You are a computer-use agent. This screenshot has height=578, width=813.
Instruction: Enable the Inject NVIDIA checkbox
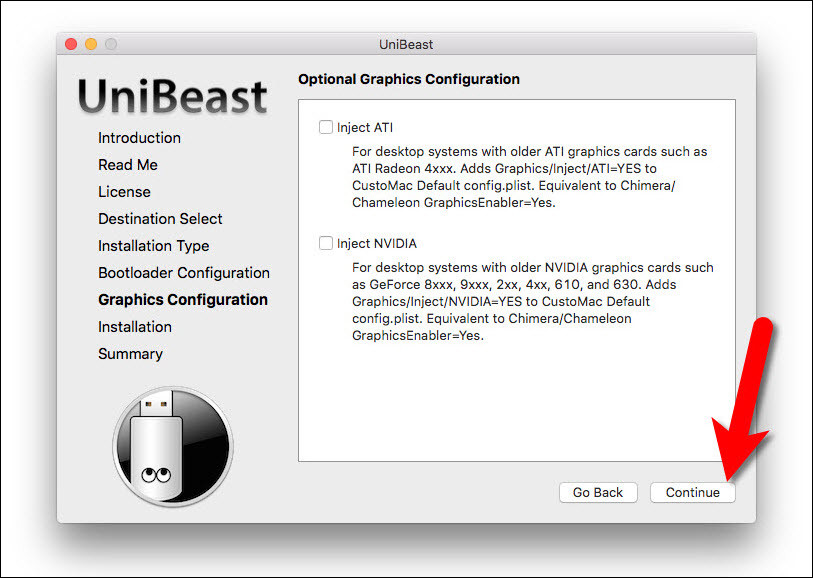pos(326,243)
